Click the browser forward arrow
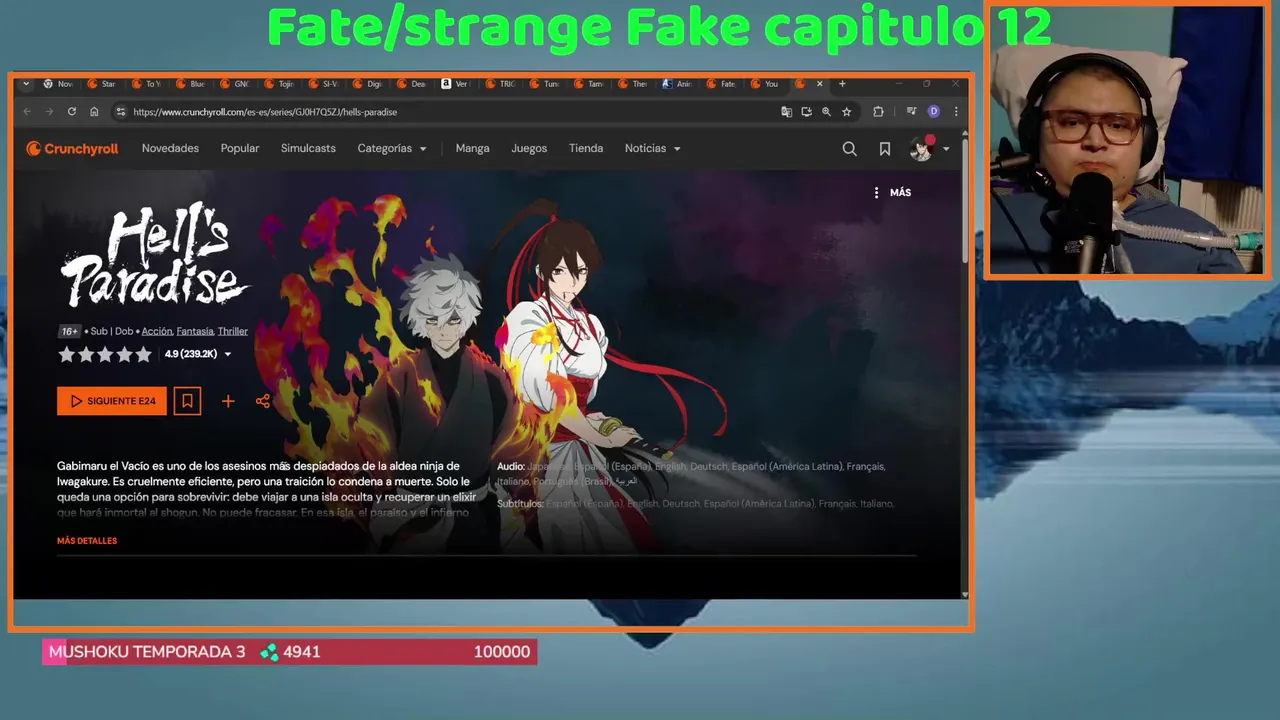The image size is (1280, 720). click(x=49, y=112)
